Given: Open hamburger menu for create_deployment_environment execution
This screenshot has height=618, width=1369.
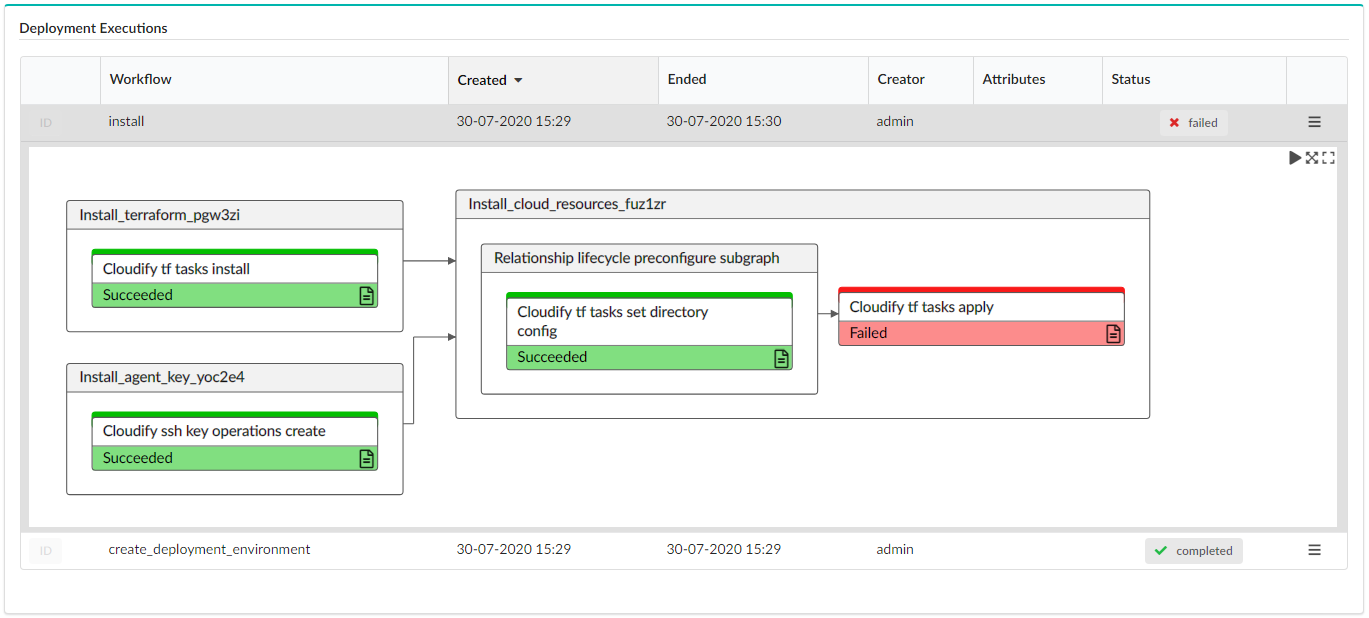Looking at the screenshot, I should coord(1314,550).
